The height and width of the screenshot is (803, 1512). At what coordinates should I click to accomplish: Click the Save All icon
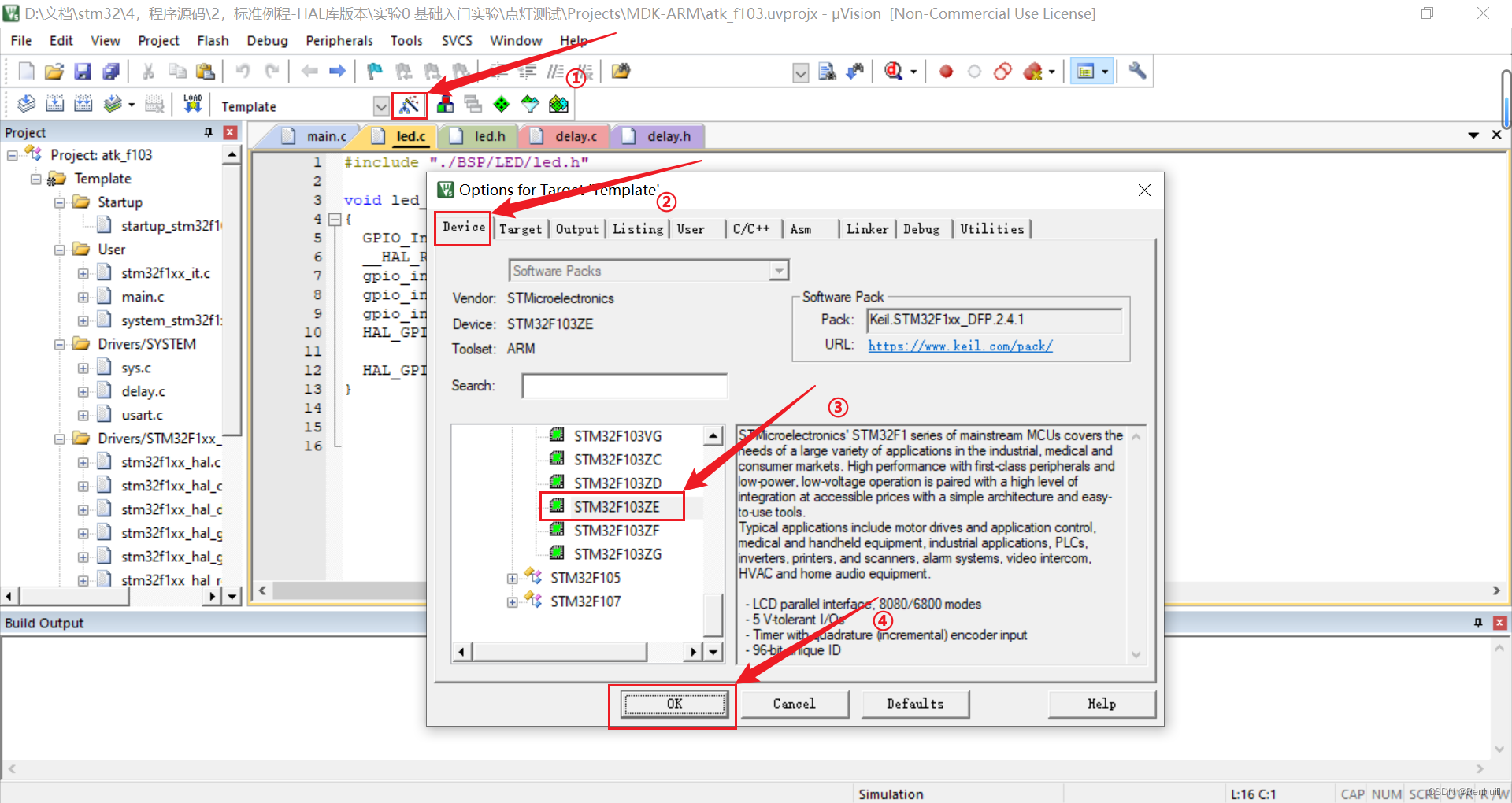[x=111, y=72]
